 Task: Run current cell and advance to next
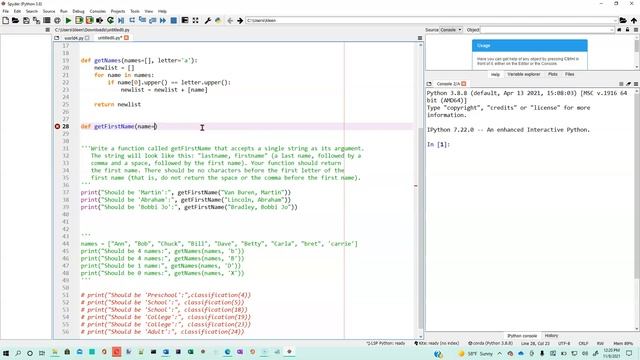(x=89, y=20)
